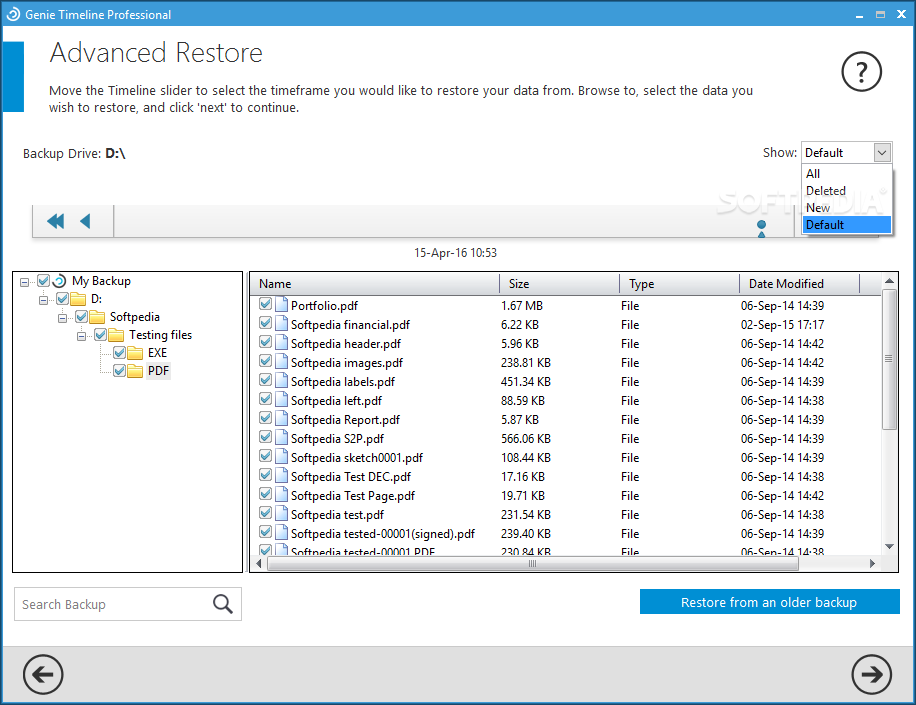916x705 pixels.
Task: Step back one backup with single arrow
Action: pos(85,221)
